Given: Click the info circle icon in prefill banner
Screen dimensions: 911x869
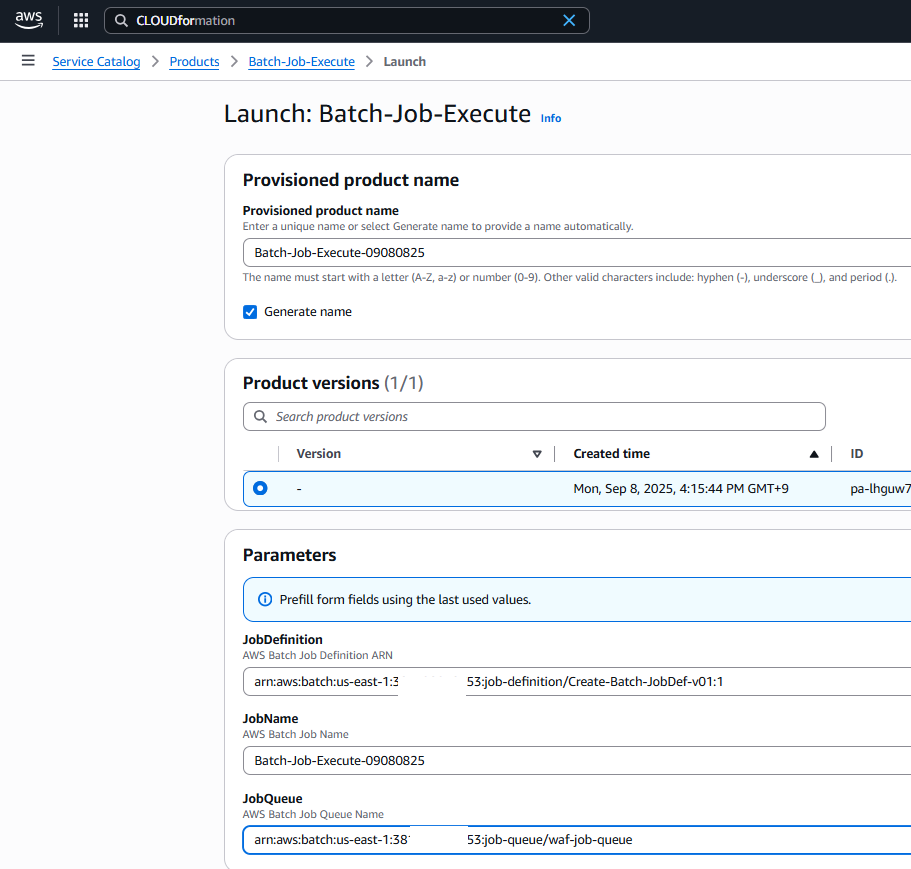Looking at the screenshot, I should pos(265,600).
